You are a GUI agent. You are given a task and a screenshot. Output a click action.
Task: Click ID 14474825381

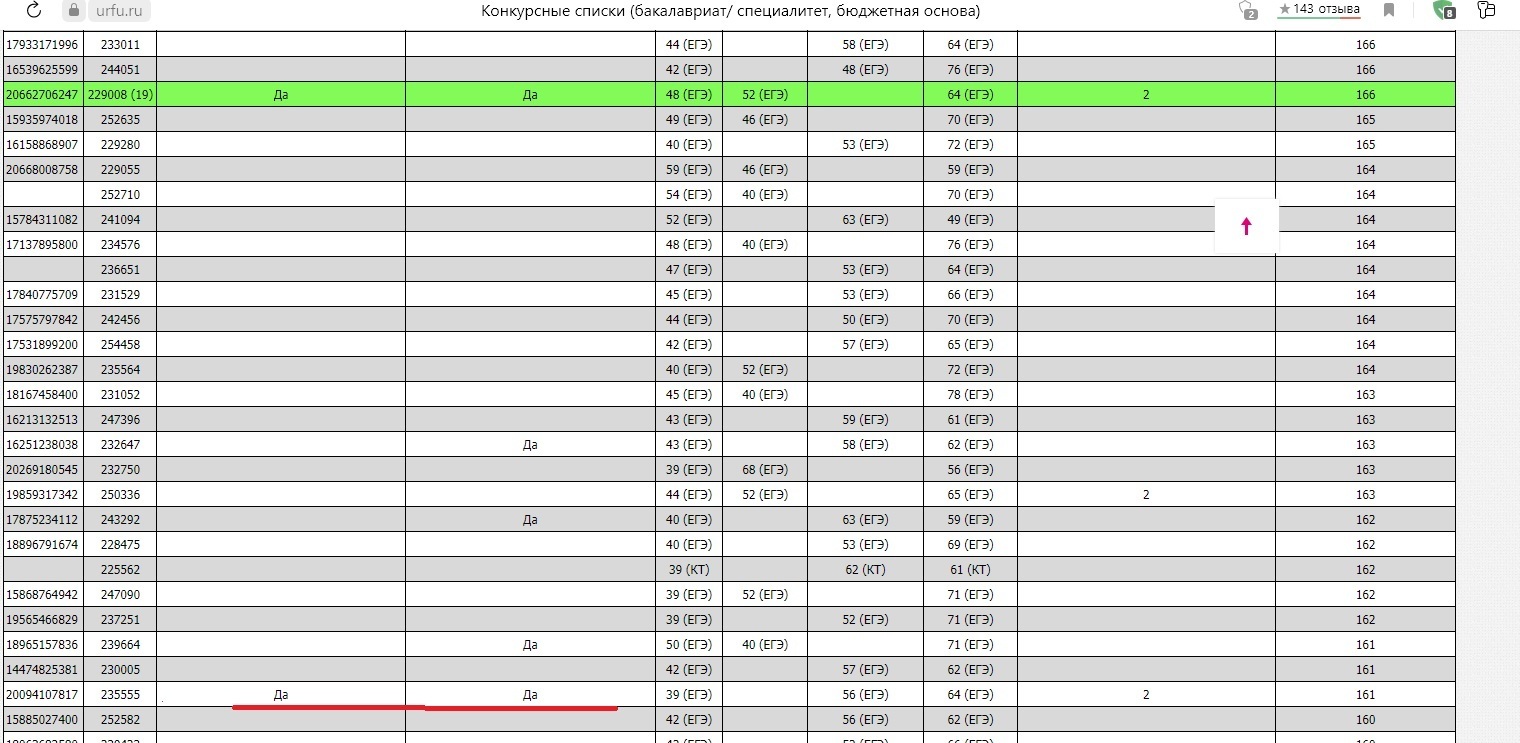pyautogui.click(x=42, y=670)
